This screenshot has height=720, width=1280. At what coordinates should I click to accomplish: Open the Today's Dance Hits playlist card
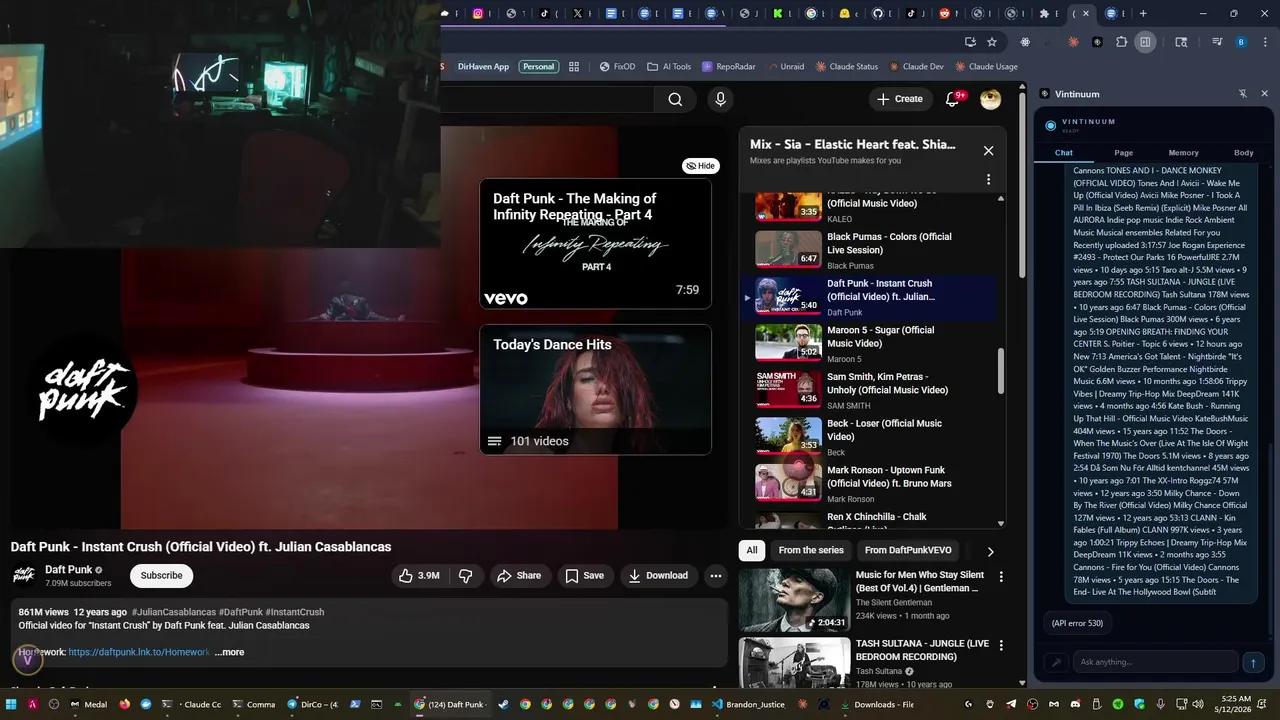pos(596,389)
